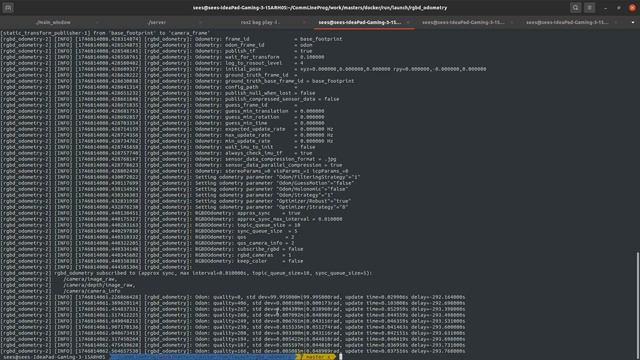The height and width of the screenshot is (360, 640).
Task: Open the terminal hamburger menu
Action: pyautogui.click(x=589, y=8)
